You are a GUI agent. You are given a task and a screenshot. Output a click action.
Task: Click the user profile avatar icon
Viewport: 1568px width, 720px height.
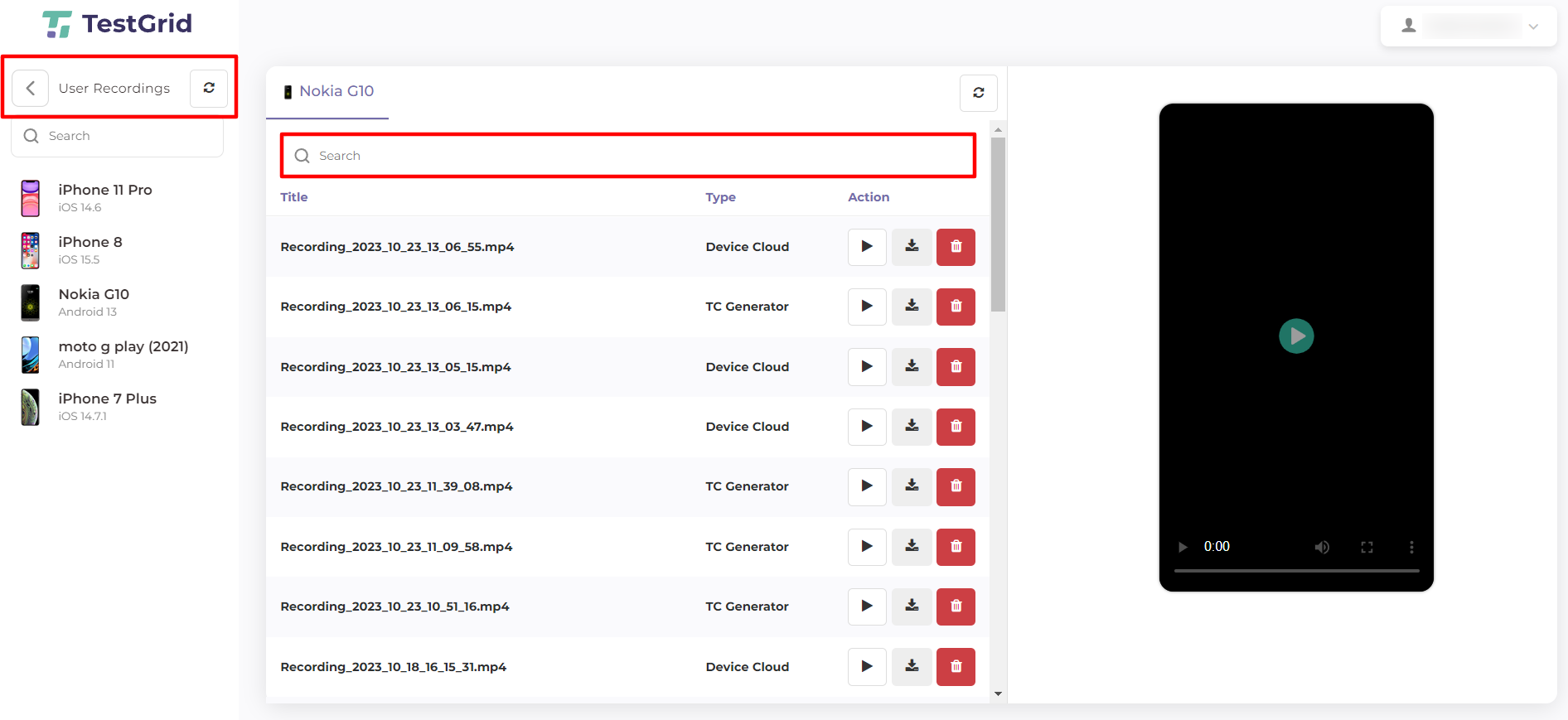point(1408,26)
